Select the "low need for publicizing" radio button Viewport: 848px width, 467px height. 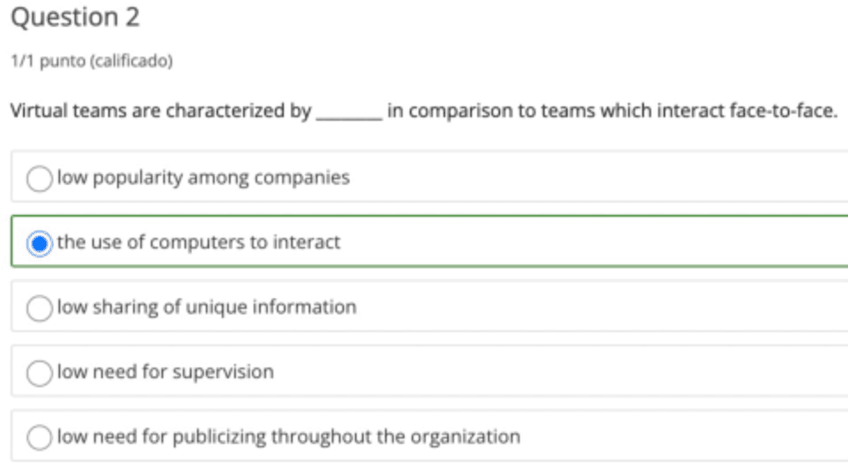[x=39, y=437]
